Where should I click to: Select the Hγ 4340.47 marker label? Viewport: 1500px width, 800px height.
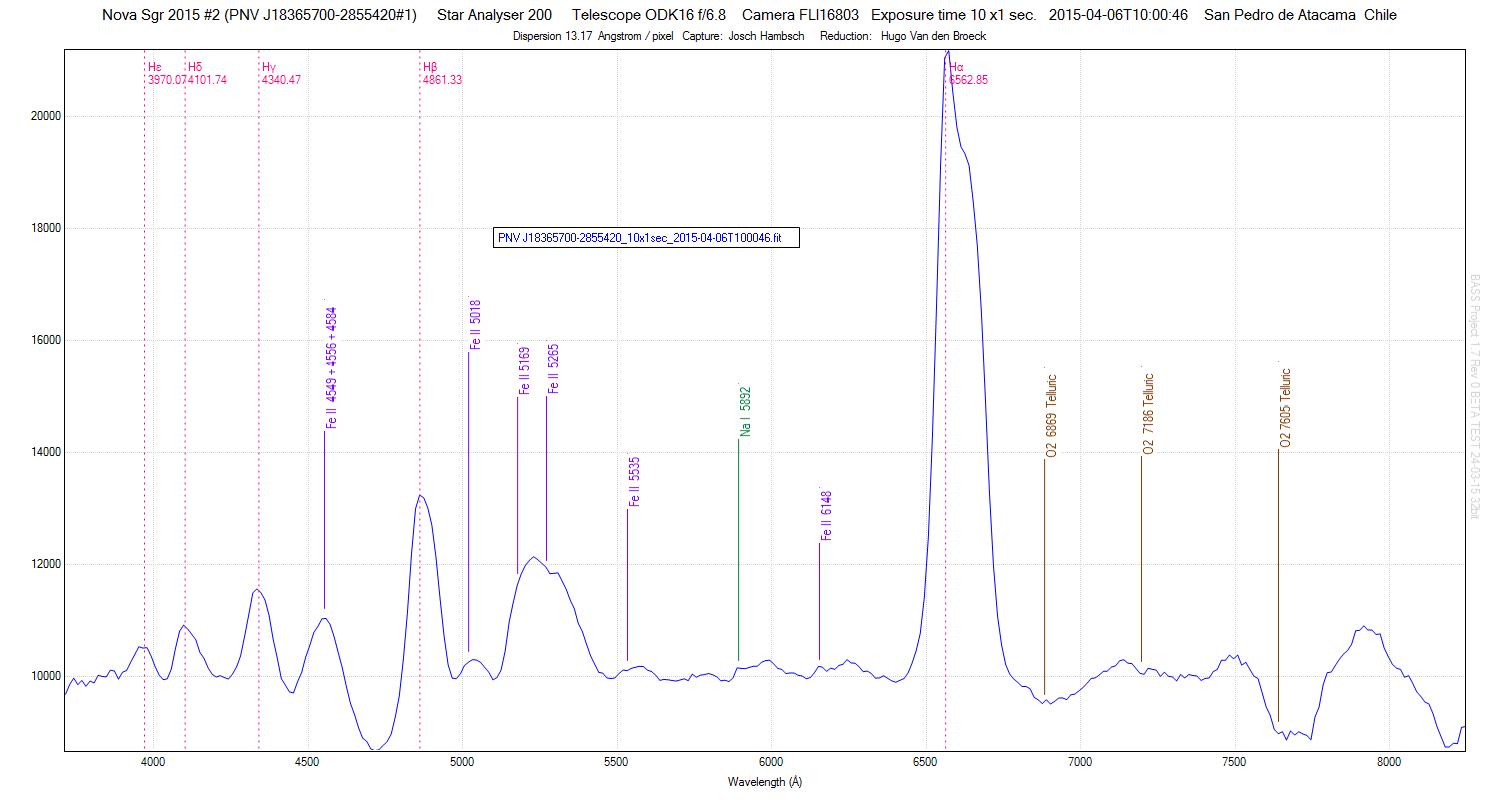coord(281,74)
